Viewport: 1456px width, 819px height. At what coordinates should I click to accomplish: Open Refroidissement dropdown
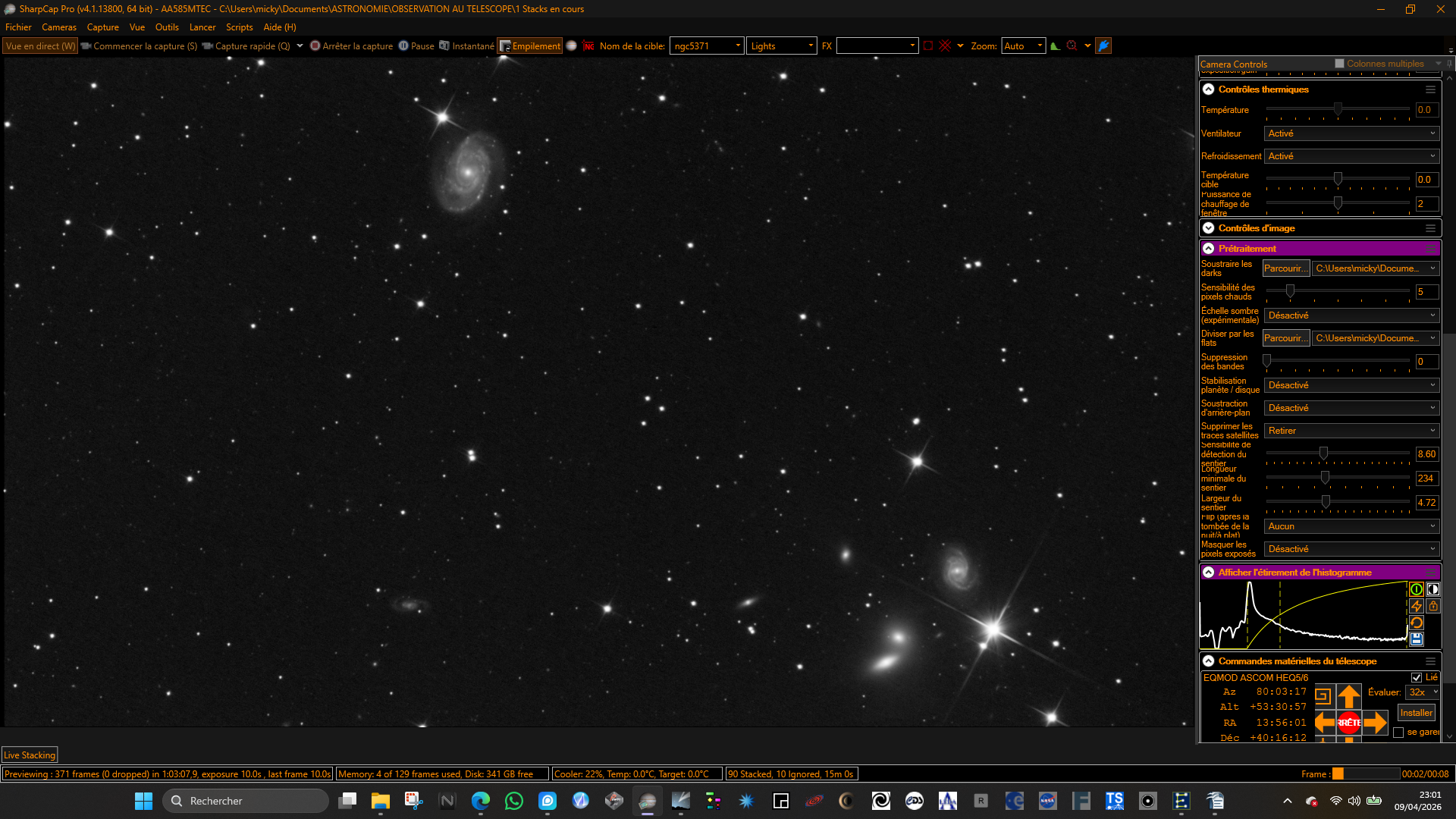coord(1351,156)
